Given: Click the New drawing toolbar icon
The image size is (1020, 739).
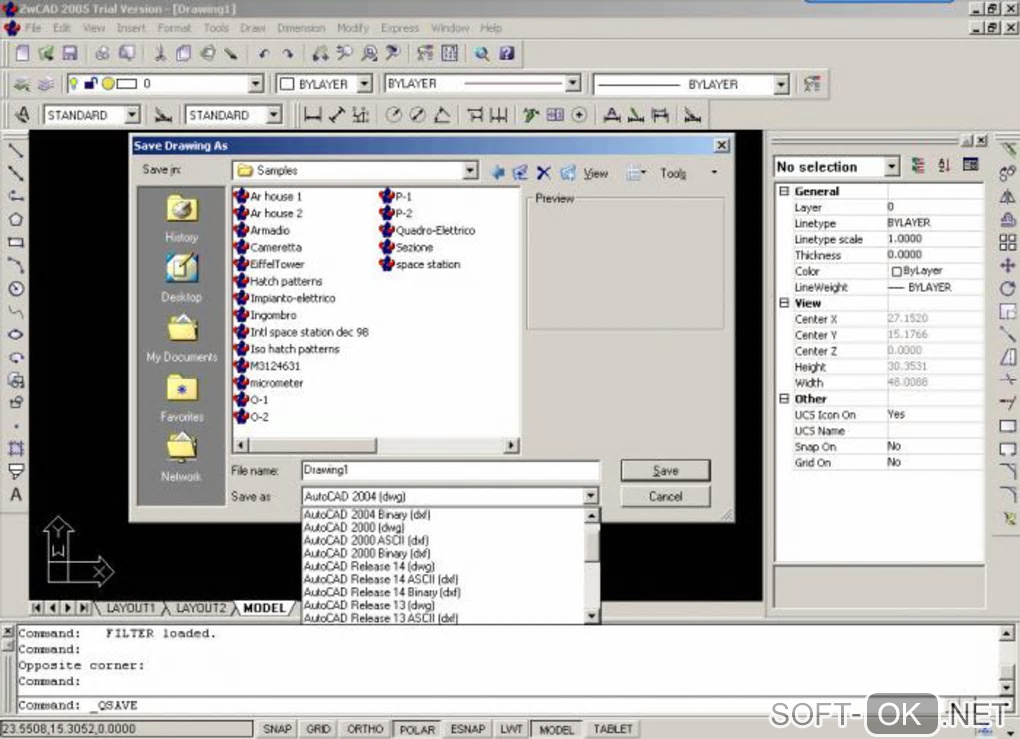Looking at the screenshot, I should 22,53.
